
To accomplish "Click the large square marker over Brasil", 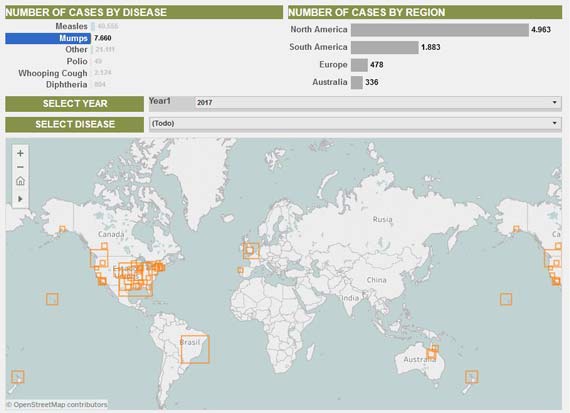I will 195,349.
